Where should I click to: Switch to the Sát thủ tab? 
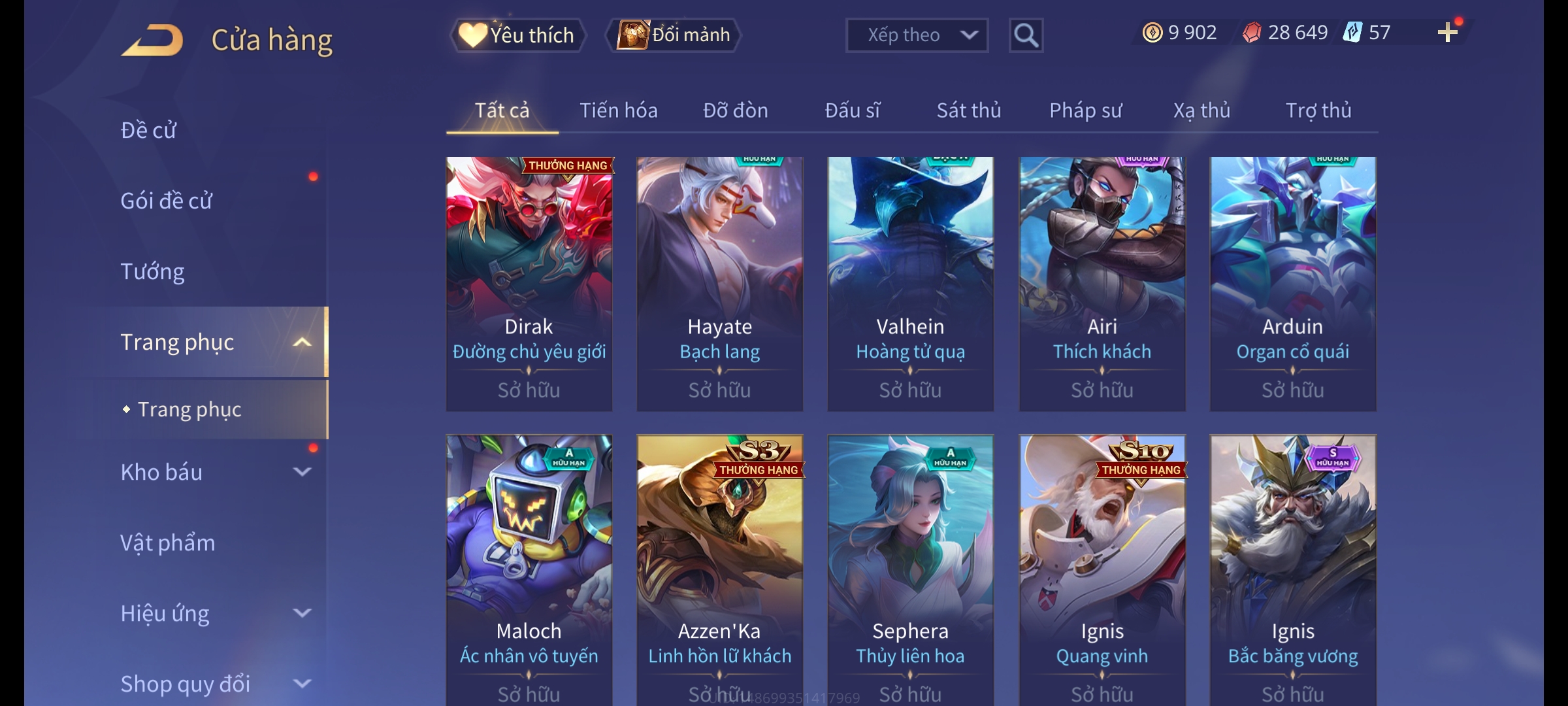tap(969, 110)
